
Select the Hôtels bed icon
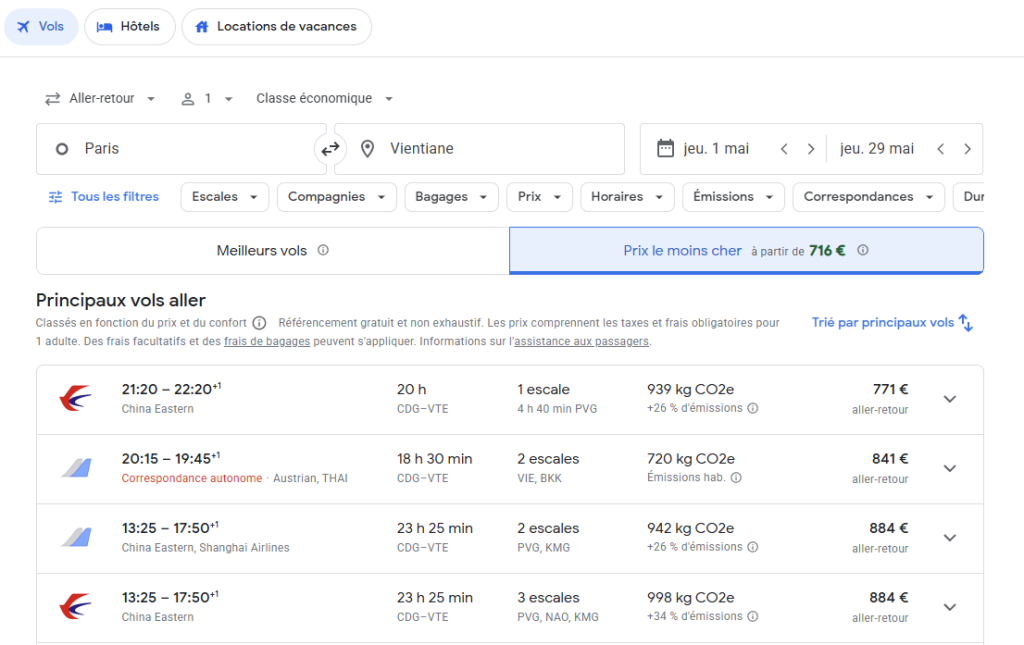pyautogui.click(x=103, y=26)
